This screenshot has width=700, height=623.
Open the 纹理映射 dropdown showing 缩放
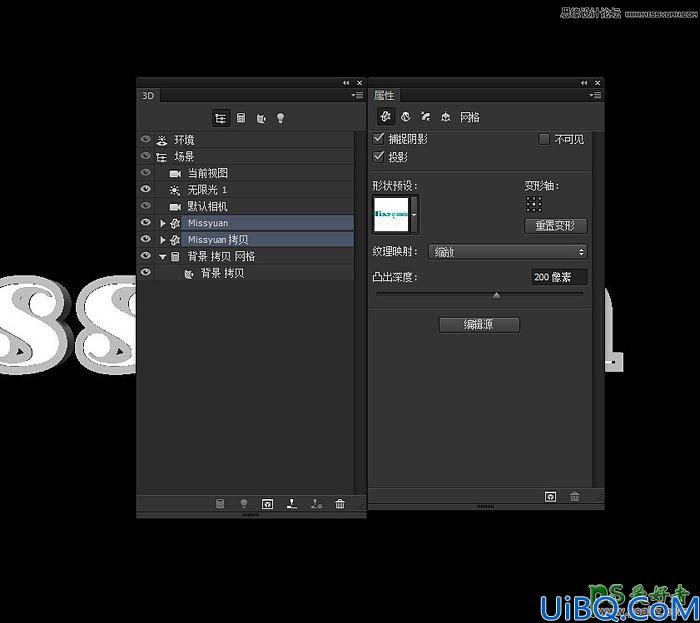click(x=508, y=252)
